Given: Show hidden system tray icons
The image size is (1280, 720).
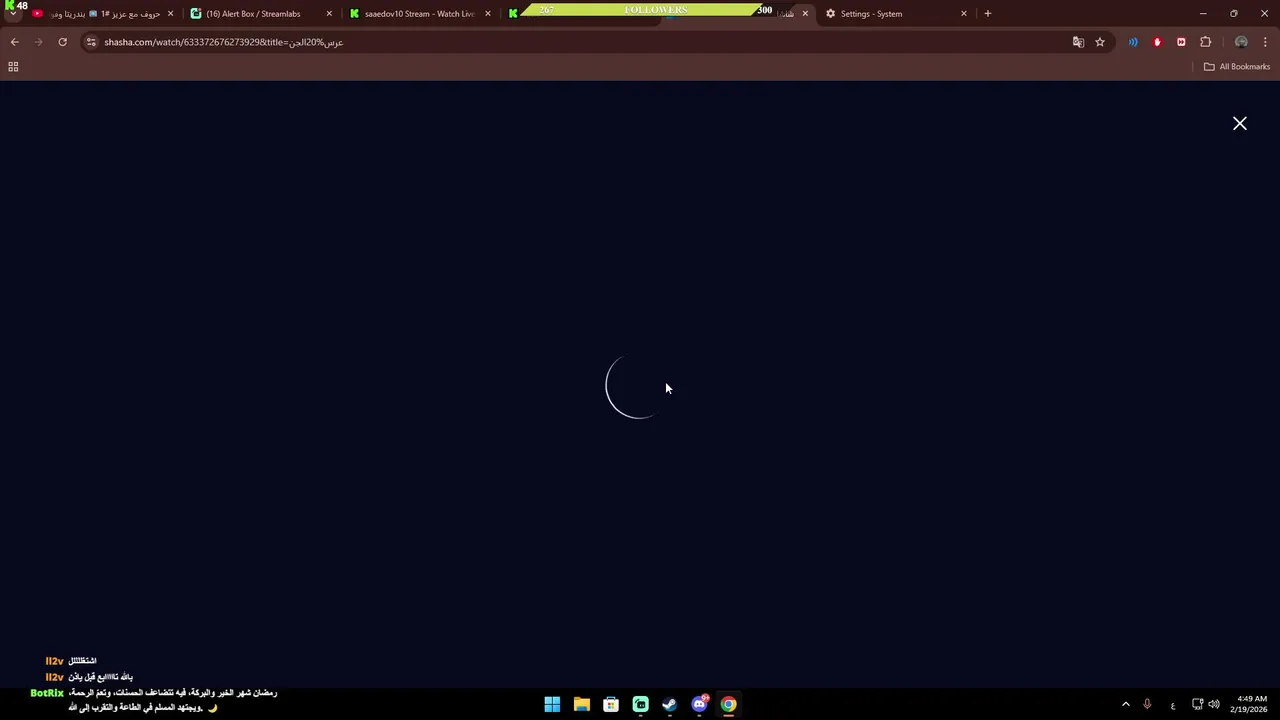Looking at the screenshot, I should [x=1125, y=704].
